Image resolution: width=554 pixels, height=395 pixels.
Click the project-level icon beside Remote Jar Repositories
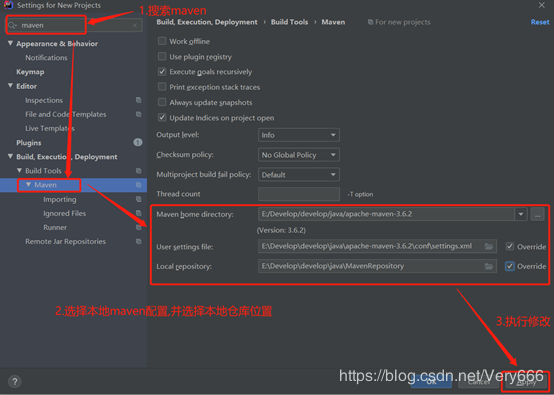[138, 241]
